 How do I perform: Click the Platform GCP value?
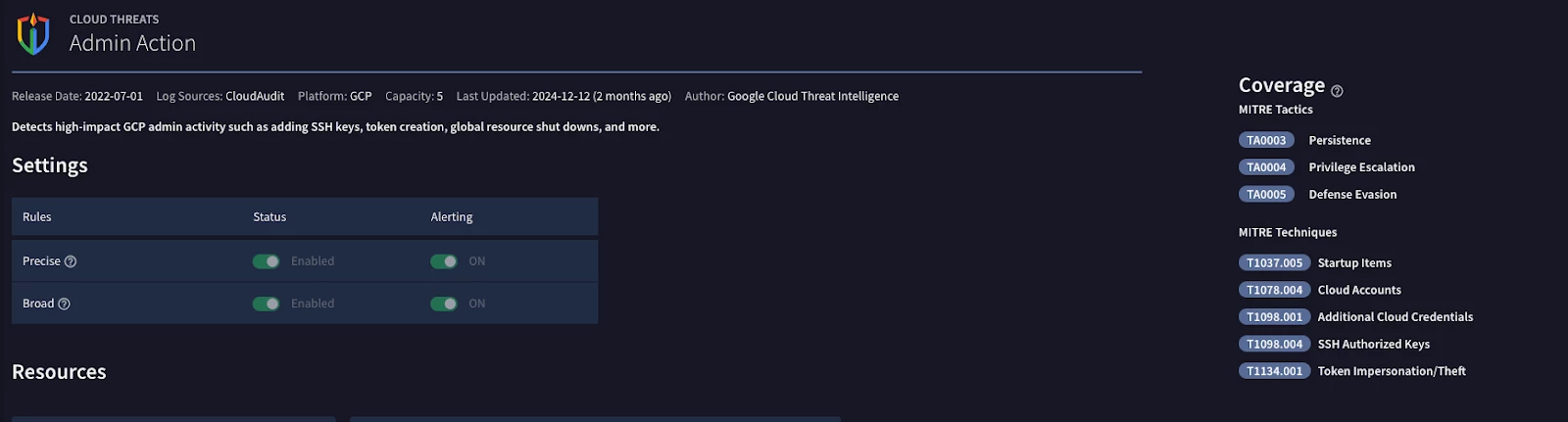point(361,96)
